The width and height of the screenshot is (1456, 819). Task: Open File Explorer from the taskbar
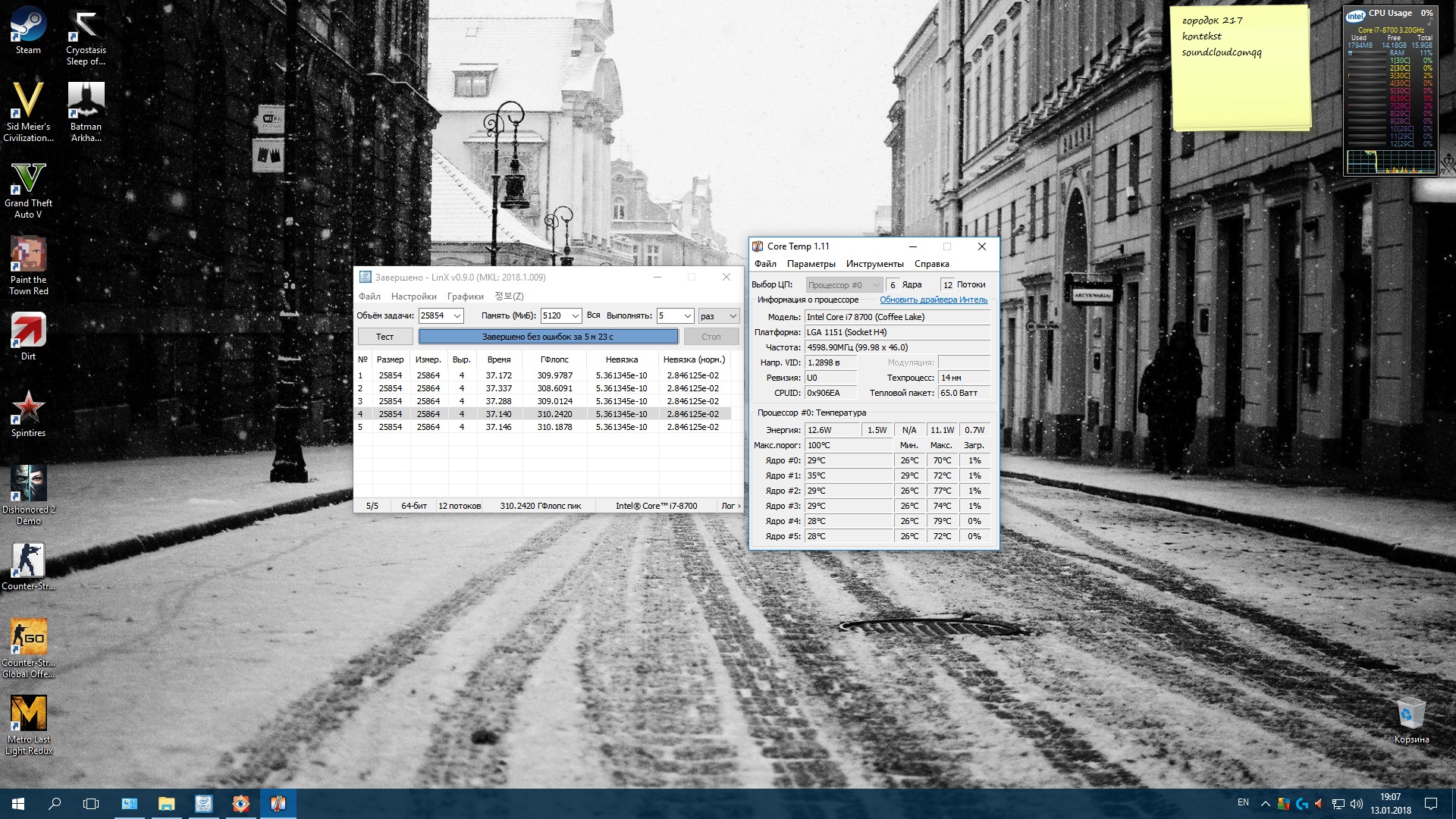click(166, 804)
